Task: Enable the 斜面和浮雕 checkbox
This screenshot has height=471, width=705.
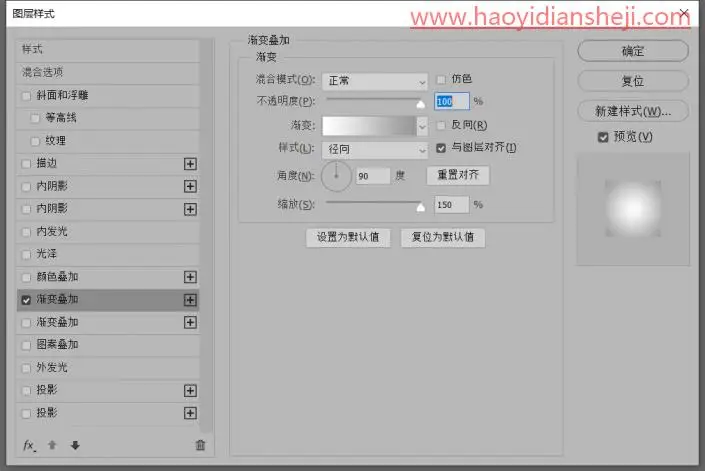Action: point(26,96)
